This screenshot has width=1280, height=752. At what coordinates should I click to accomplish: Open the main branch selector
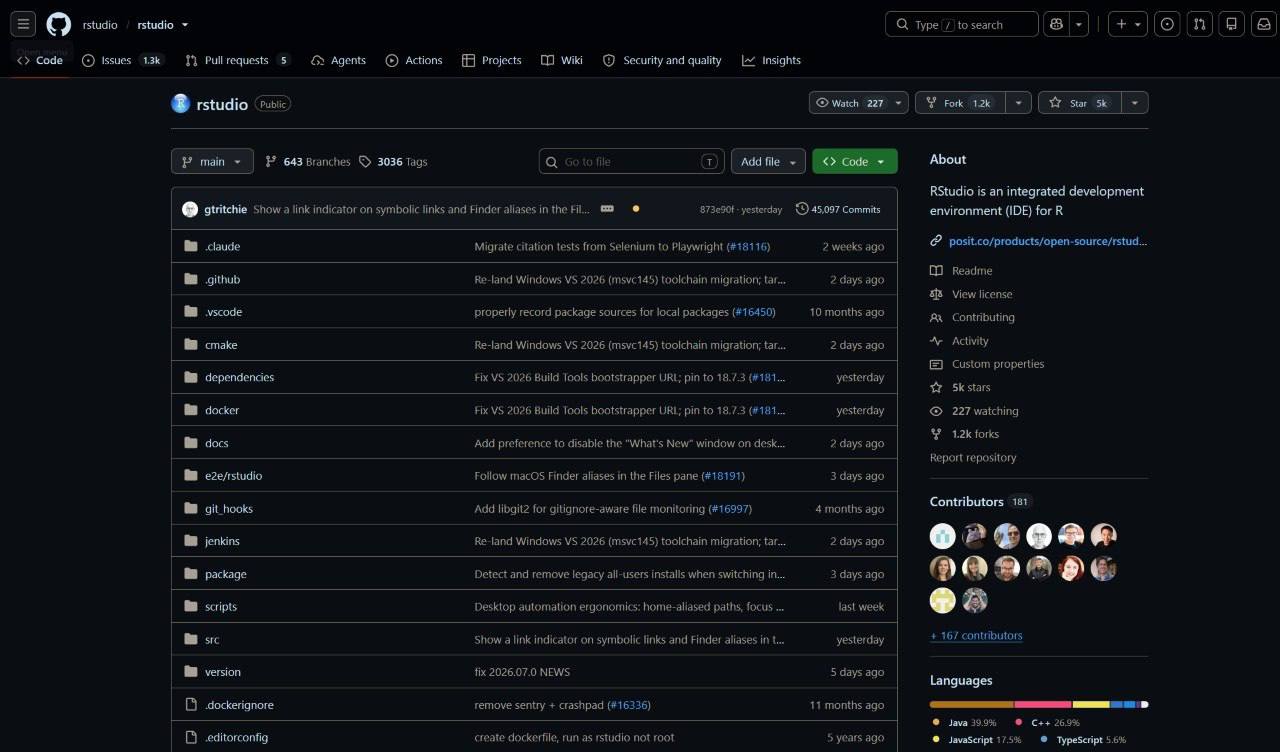tap(212, 161)
